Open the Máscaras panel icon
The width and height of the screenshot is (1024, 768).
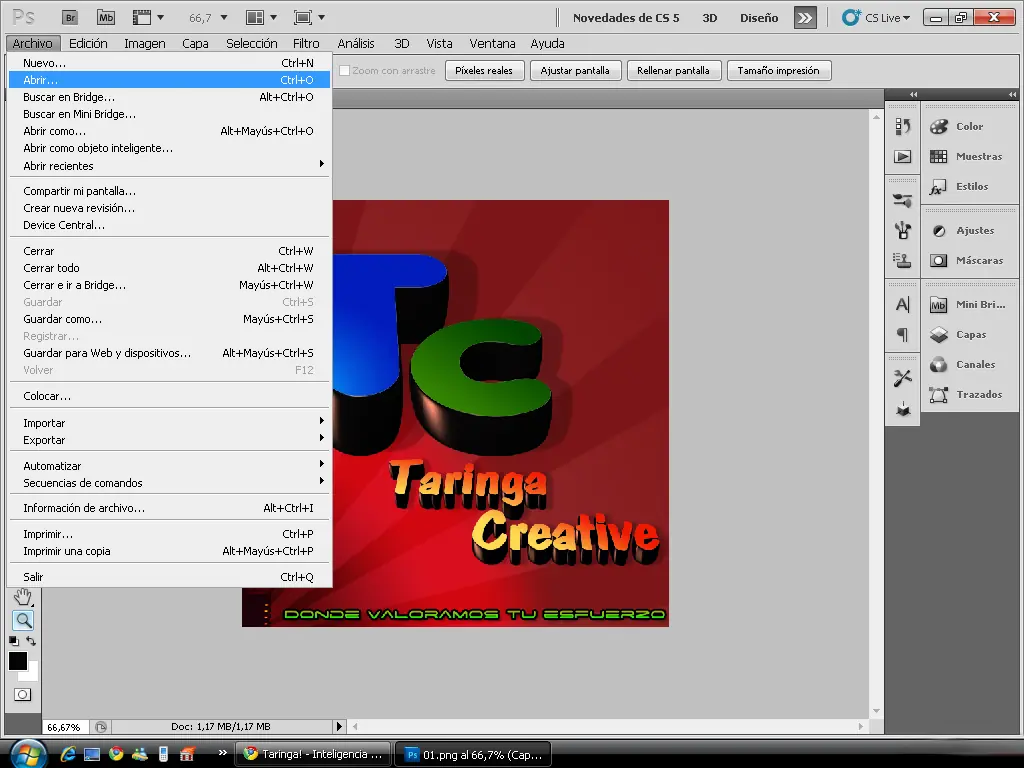click(x=938, y=261)
